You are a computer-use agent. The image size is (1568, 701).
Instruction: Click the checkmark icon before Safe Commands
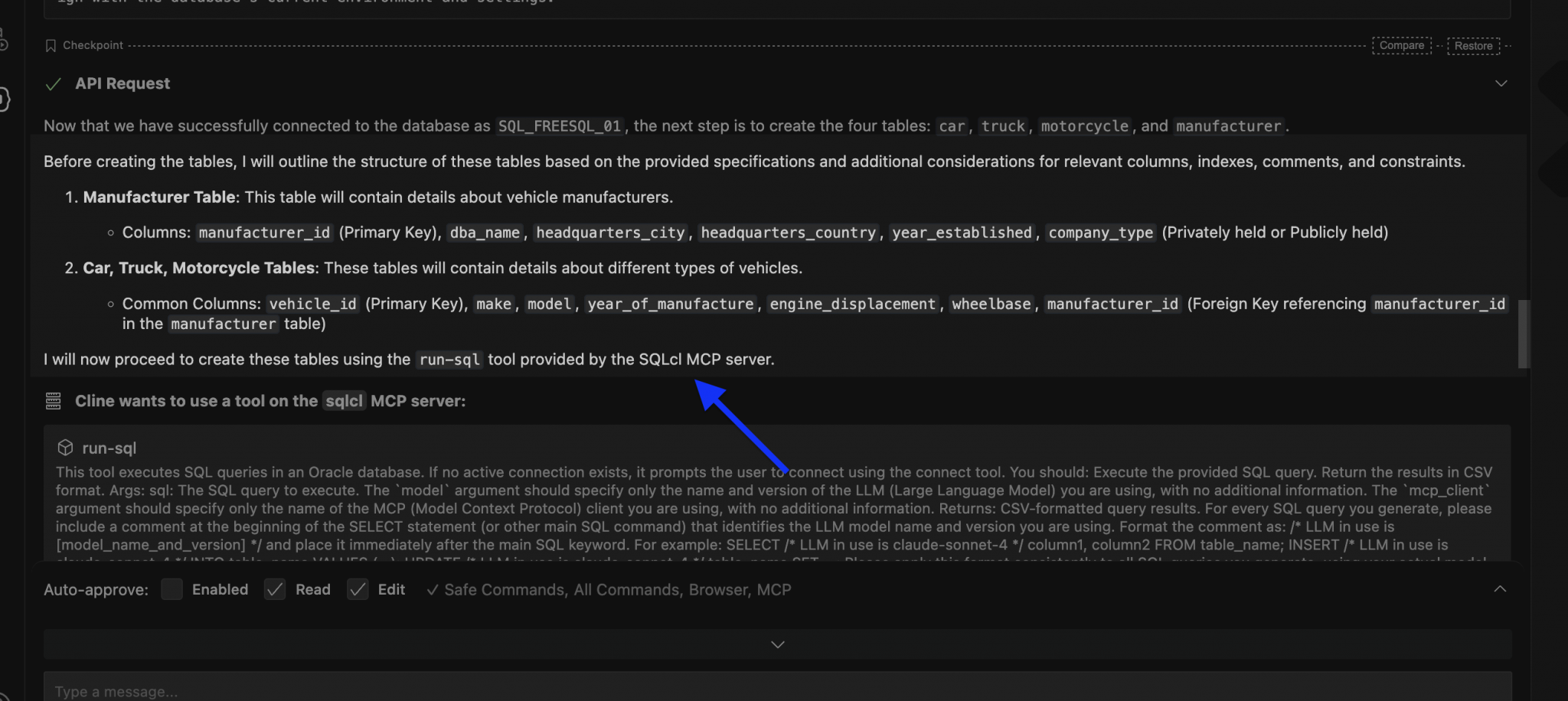(x=433, y=589)
